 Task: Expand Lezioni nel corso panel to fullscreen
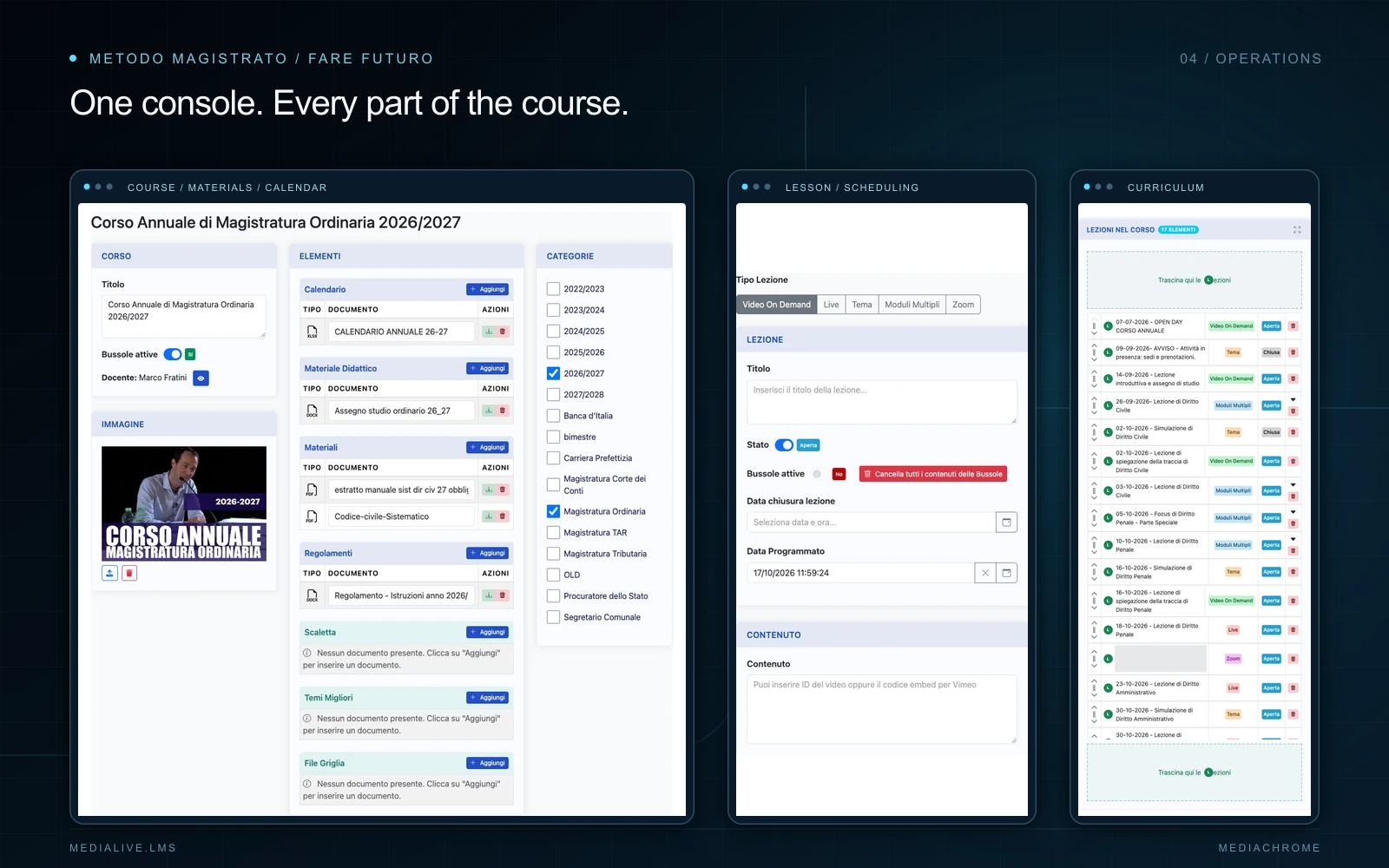coord(1297,230)
